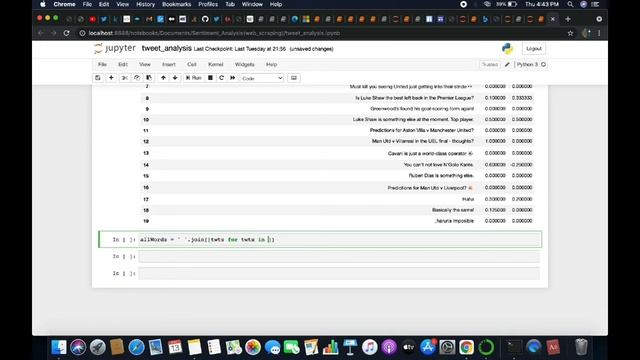Open Chrome Bookmarks menu in menu bar
The height and width of the screenshot is (360, 640).
click(176, 4)
